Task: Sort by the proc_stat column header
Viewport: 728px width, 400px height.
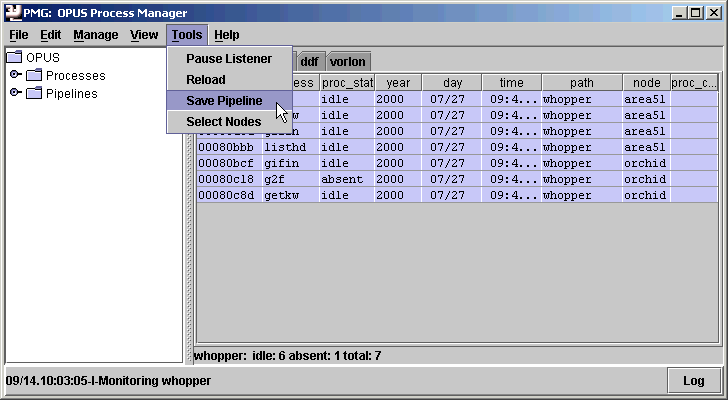Action: coord(346,83)
